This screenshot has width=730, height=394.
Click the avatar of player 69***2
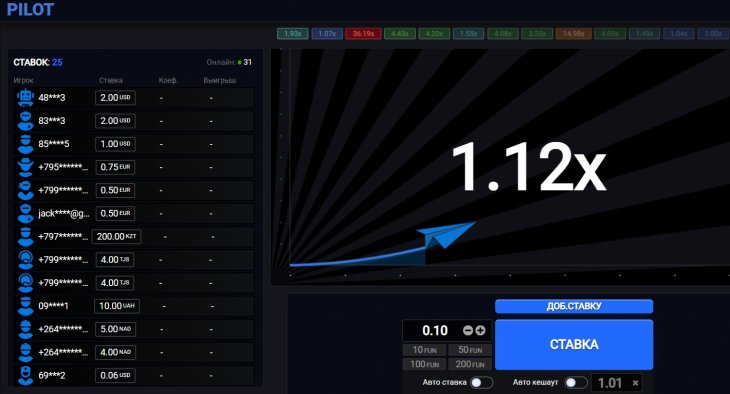25,375
